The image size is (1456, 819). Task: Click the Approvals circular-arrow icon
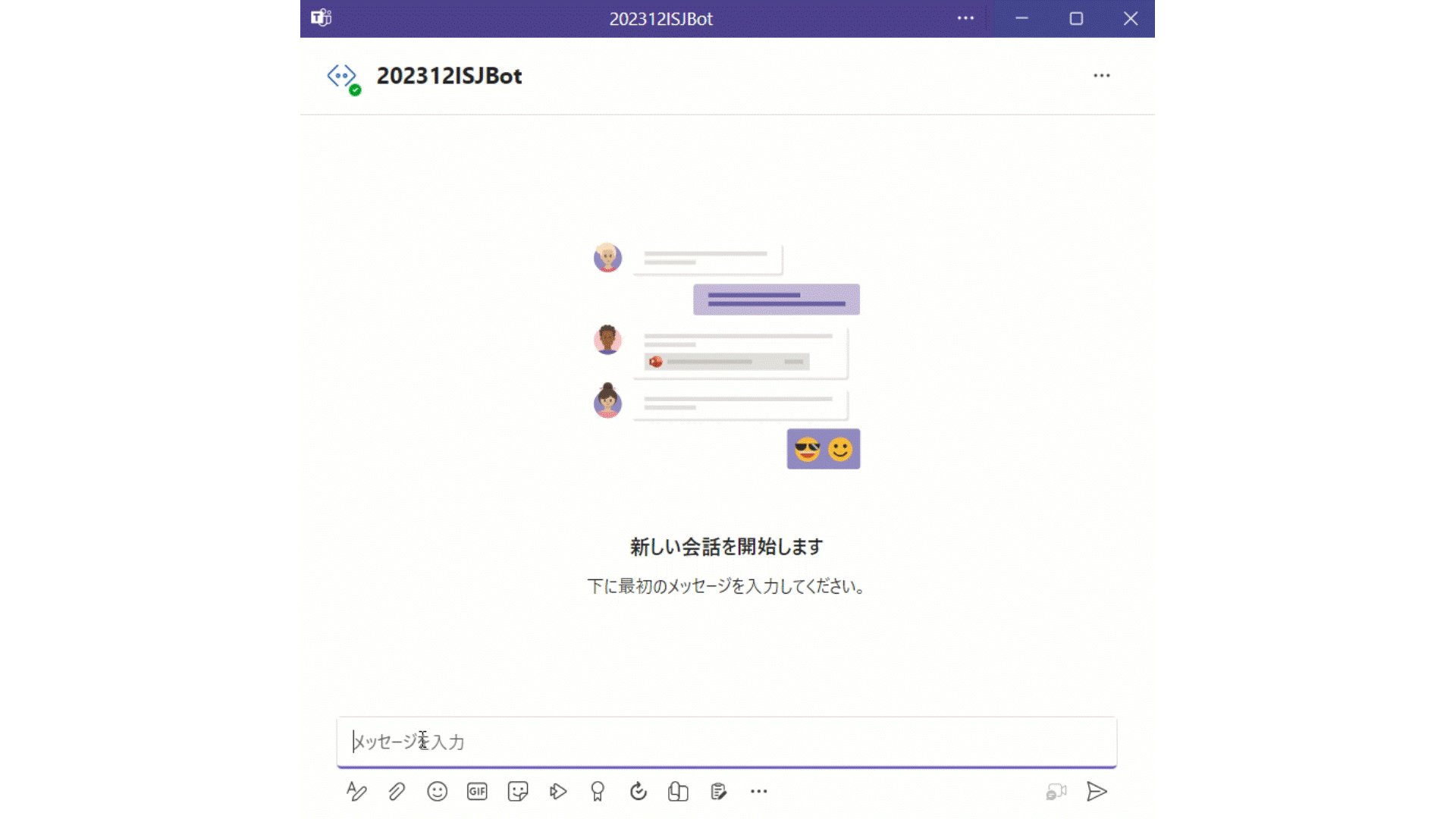(x=639, y=792)
